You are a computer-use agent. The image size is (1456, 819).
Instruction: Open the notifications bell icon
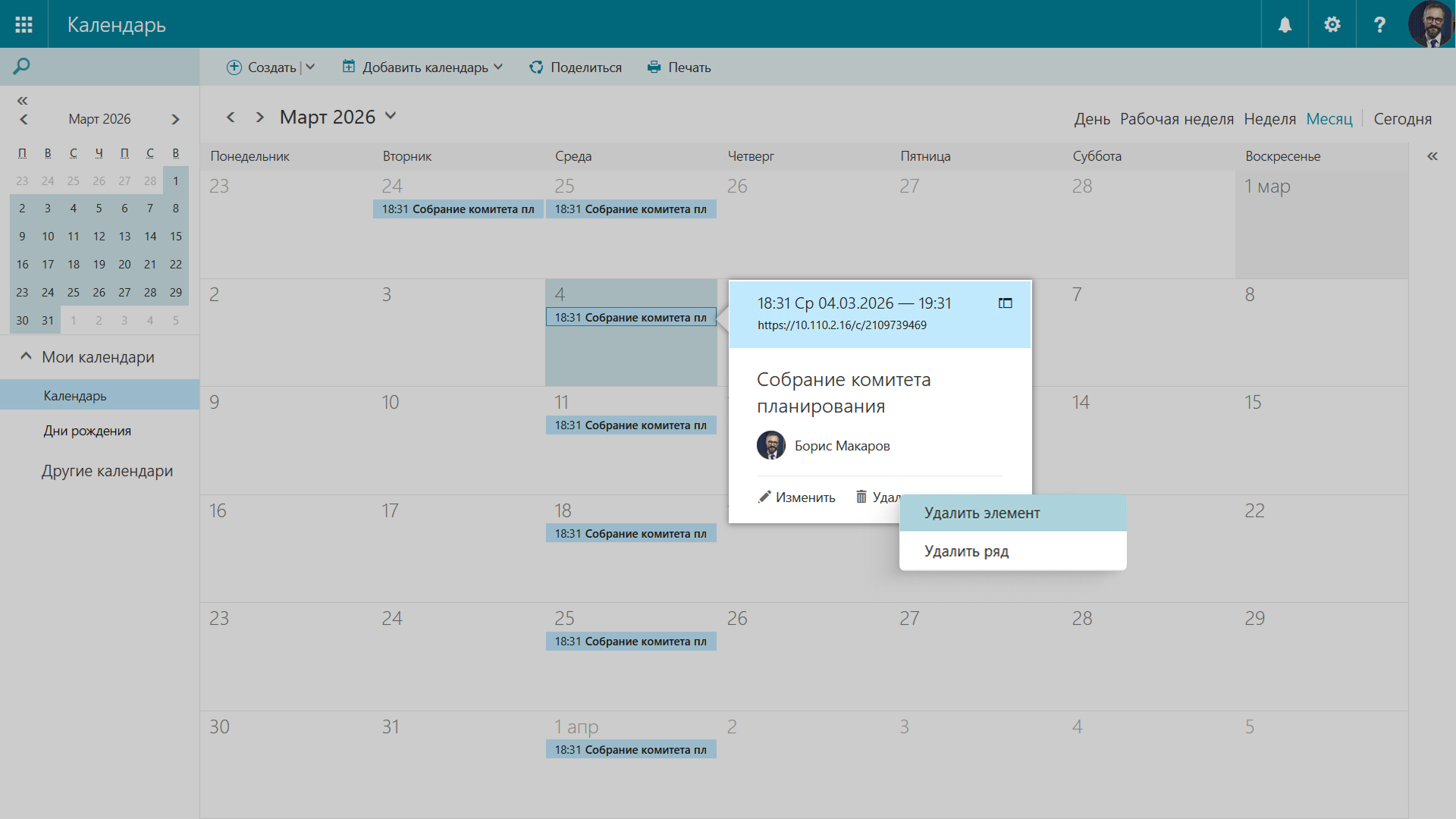tap(1285, 24)
